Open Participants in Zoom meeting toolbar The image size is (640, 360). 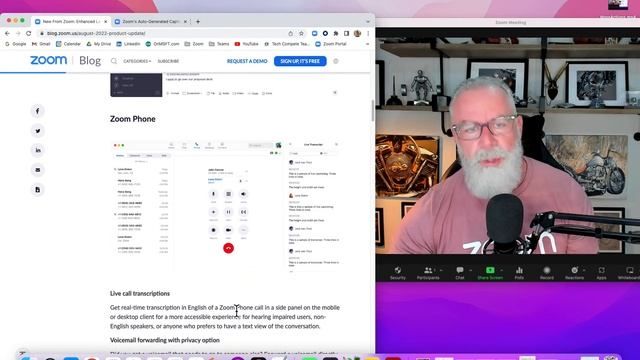click(428, 273)
